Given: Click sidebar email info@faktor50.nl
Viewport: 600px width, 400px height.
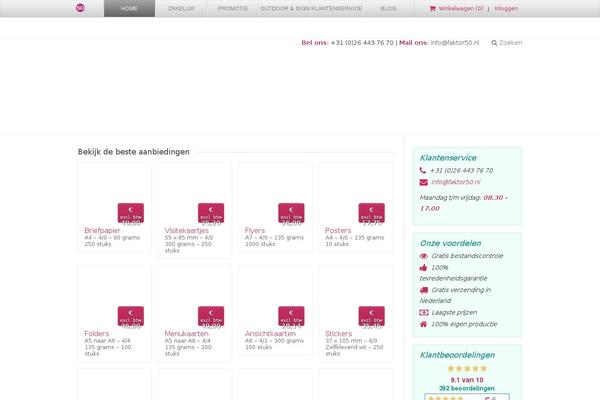Looking at the screenshot, I should (456, 182).
